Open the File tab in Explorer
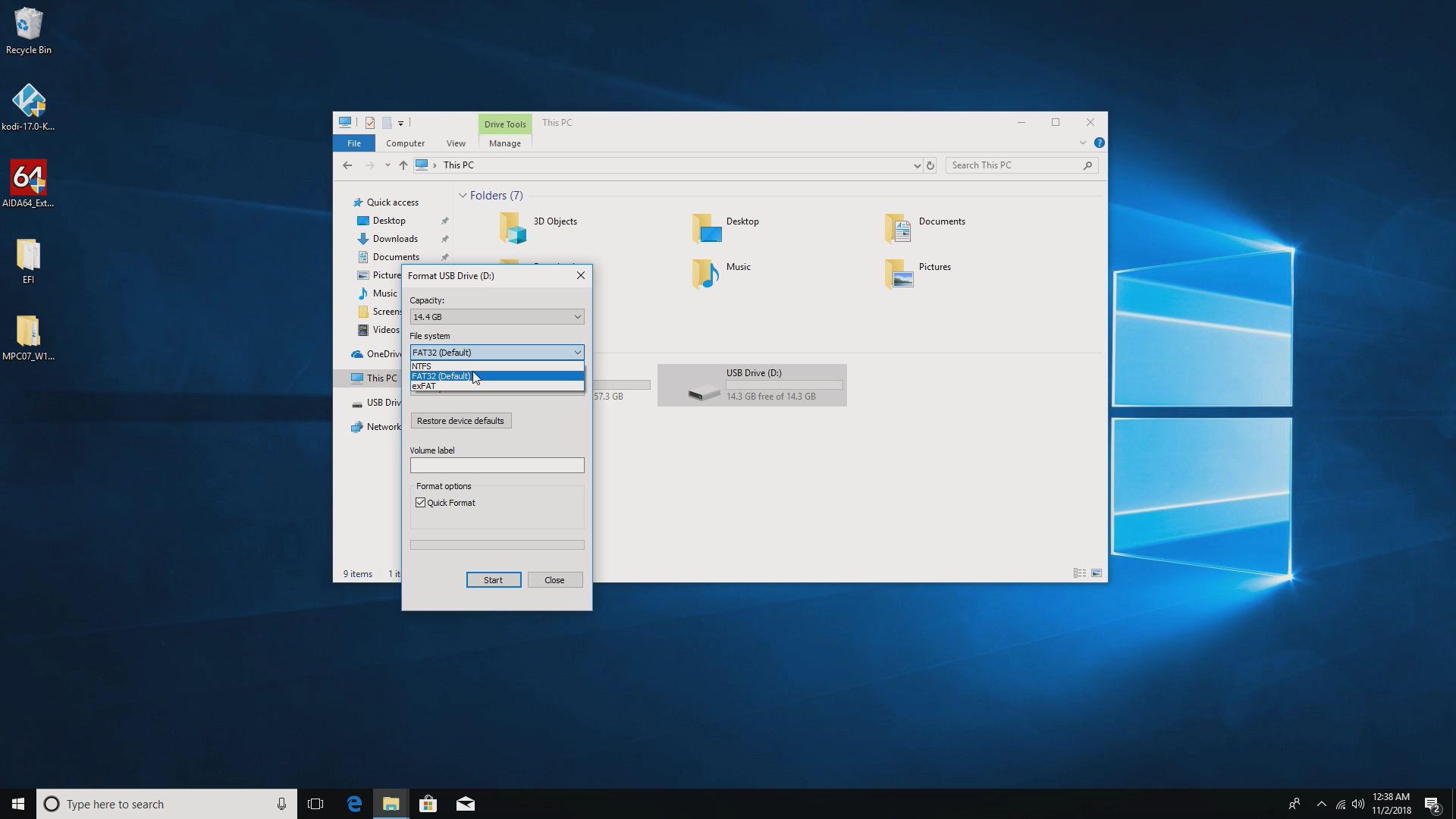Screen dimensions: 1456x819 [354, 143]
